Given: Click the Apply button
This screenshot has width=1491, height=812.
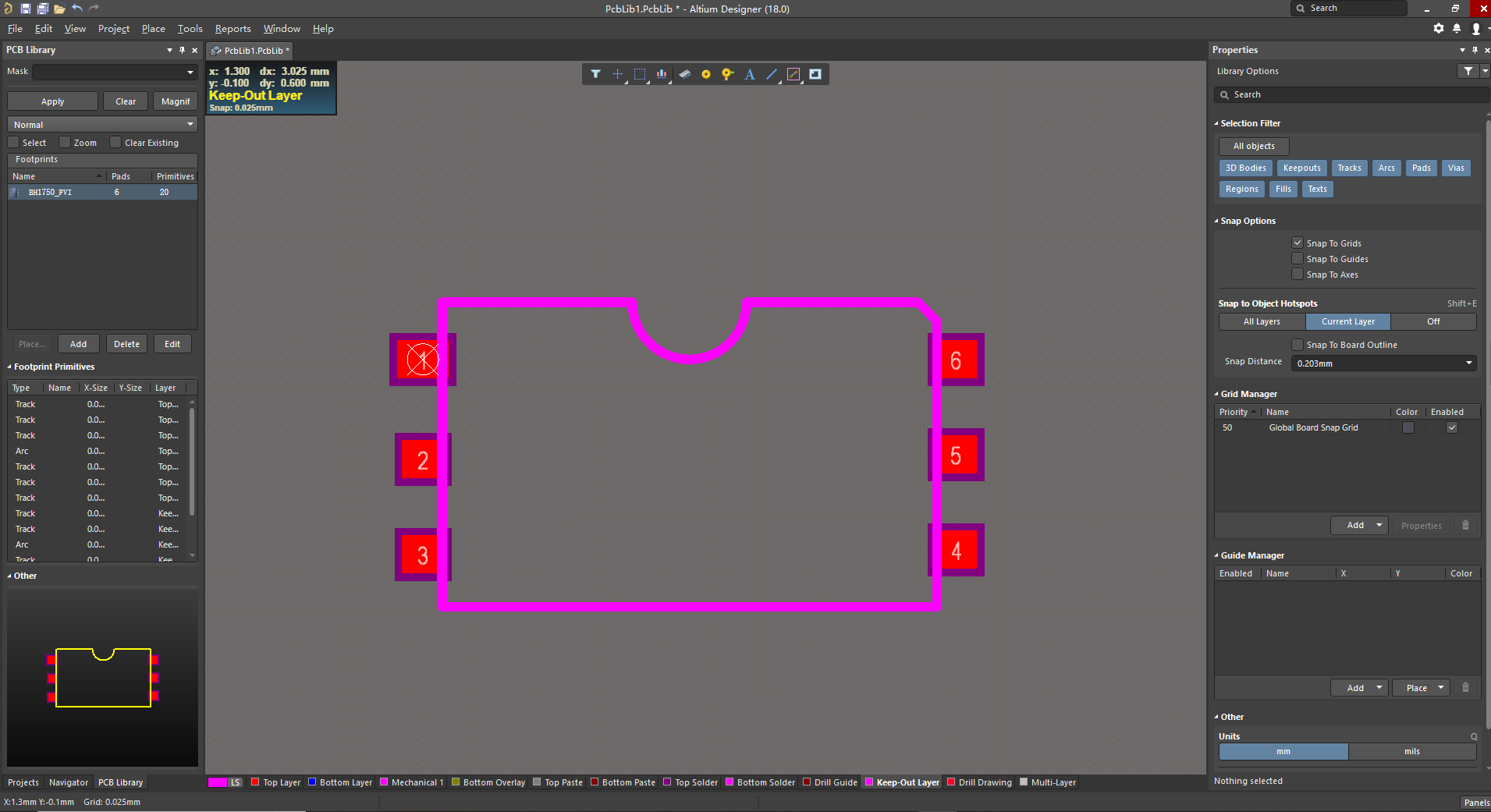Looking at the screenshot, I should pyautogui.click(x=52, y=101).
